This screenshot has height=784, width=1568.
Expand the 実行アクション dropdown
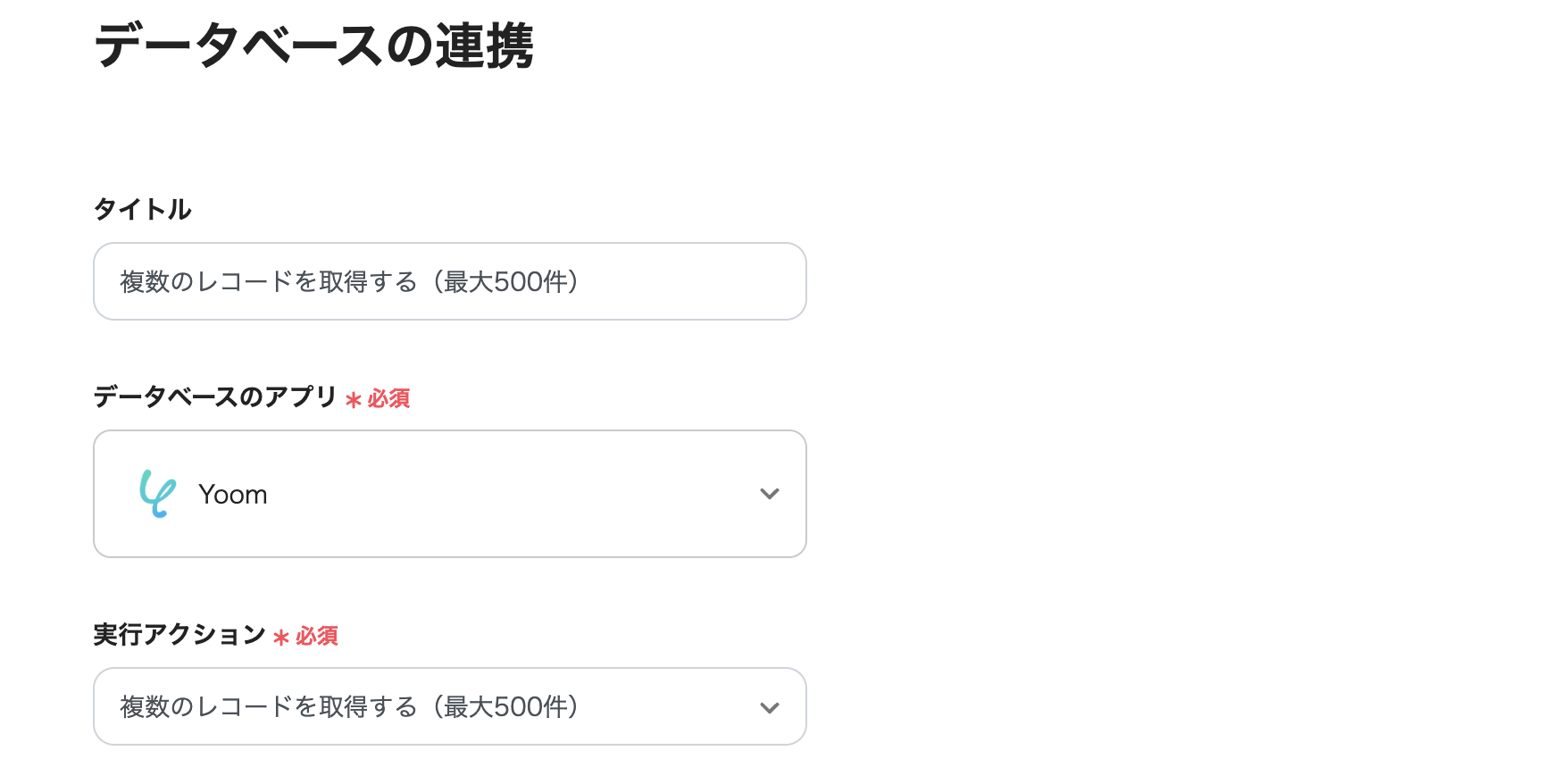click(x=449, y=706)
